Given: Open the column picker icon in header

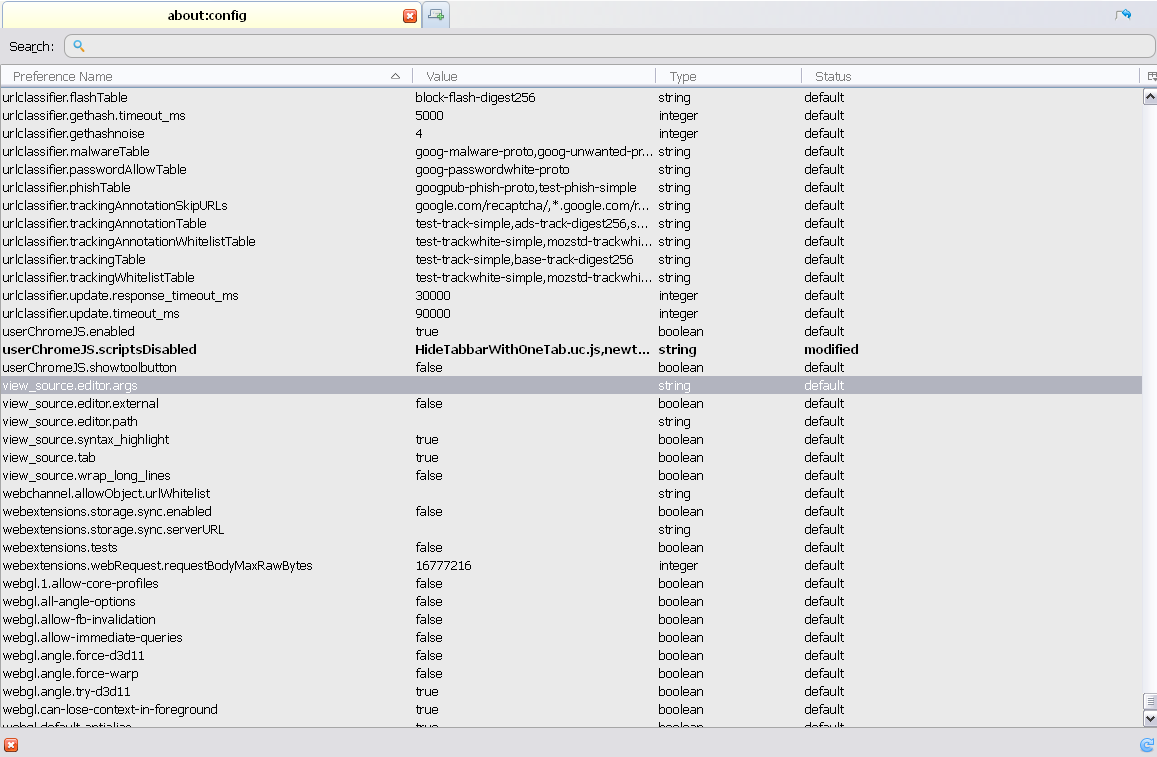Looking at the screenshot, I should (x=1150, y=76).
